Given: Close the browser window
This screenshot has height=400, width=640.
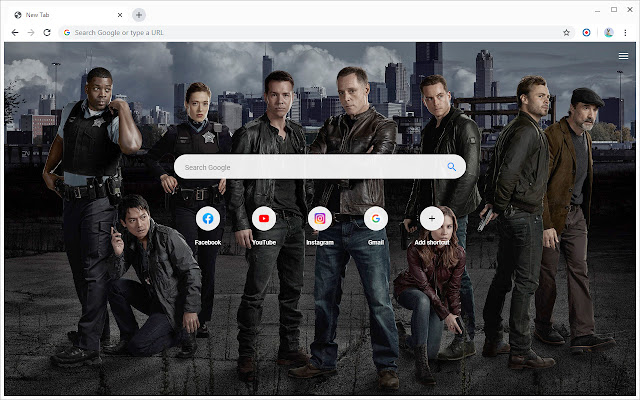Looking at the screenshot, I should tap(630, 9).
